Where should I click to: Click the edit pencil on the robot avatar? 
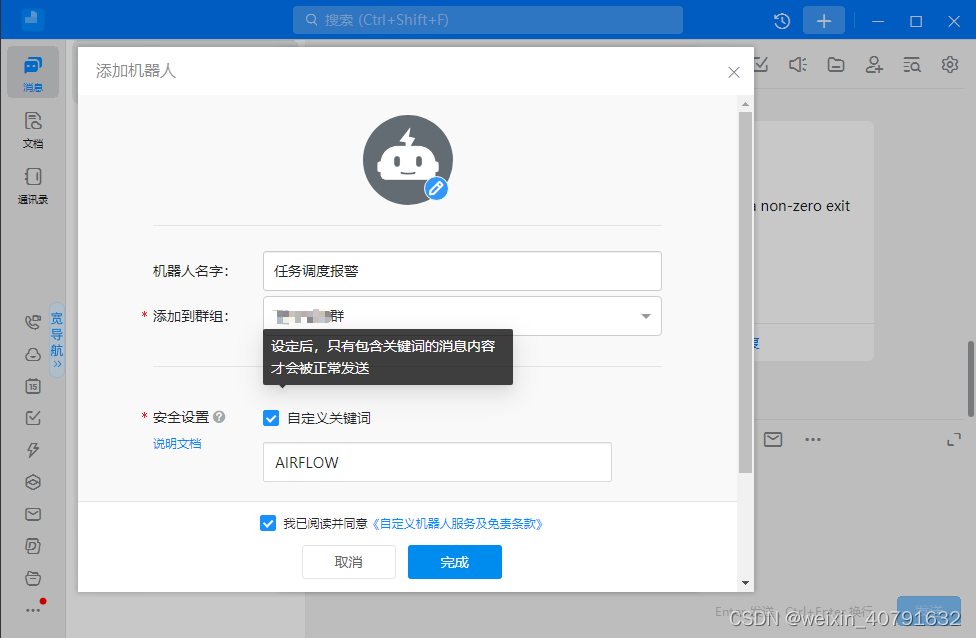(435, 187)
